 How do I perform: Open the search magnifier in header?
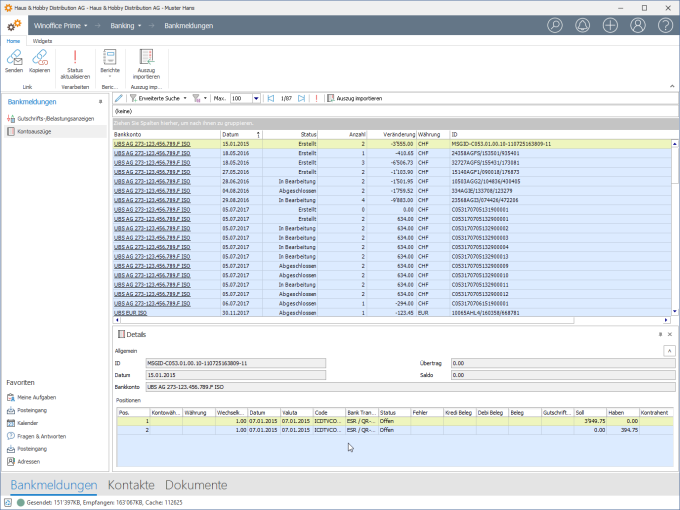pos(555,25)
